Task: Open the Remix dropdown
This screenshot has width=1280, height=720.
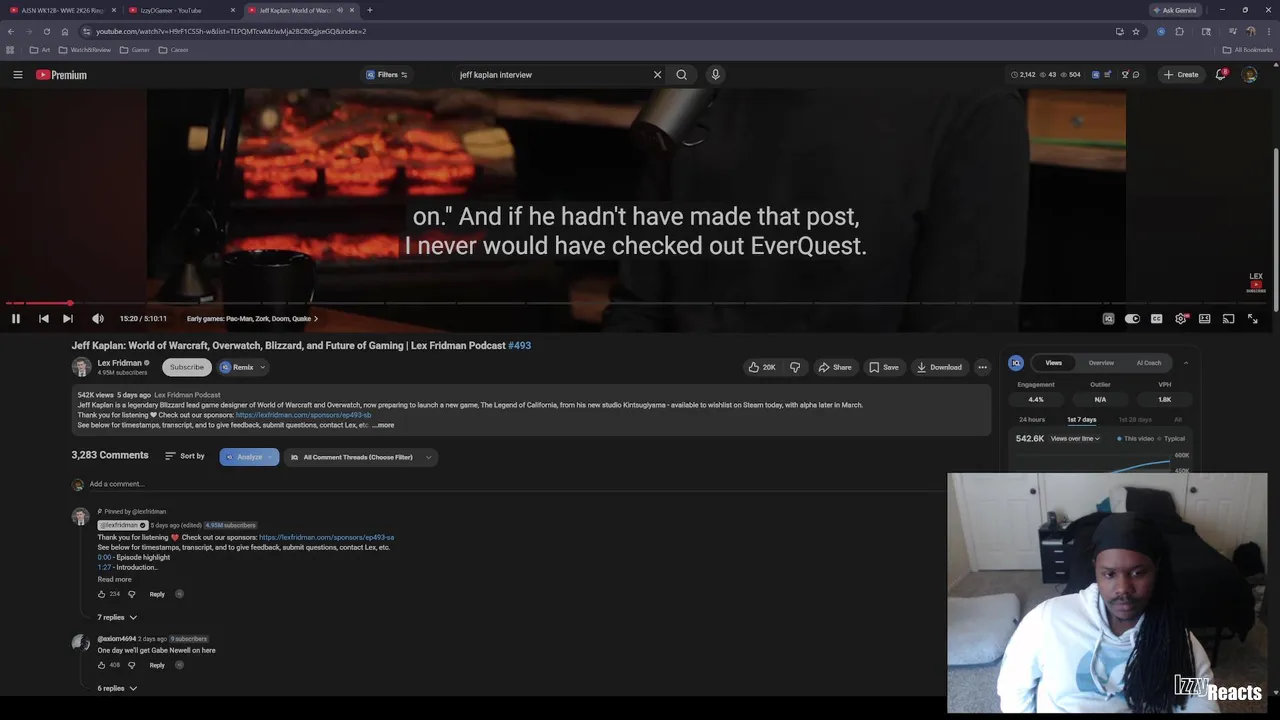Action: tap(243, 367)
